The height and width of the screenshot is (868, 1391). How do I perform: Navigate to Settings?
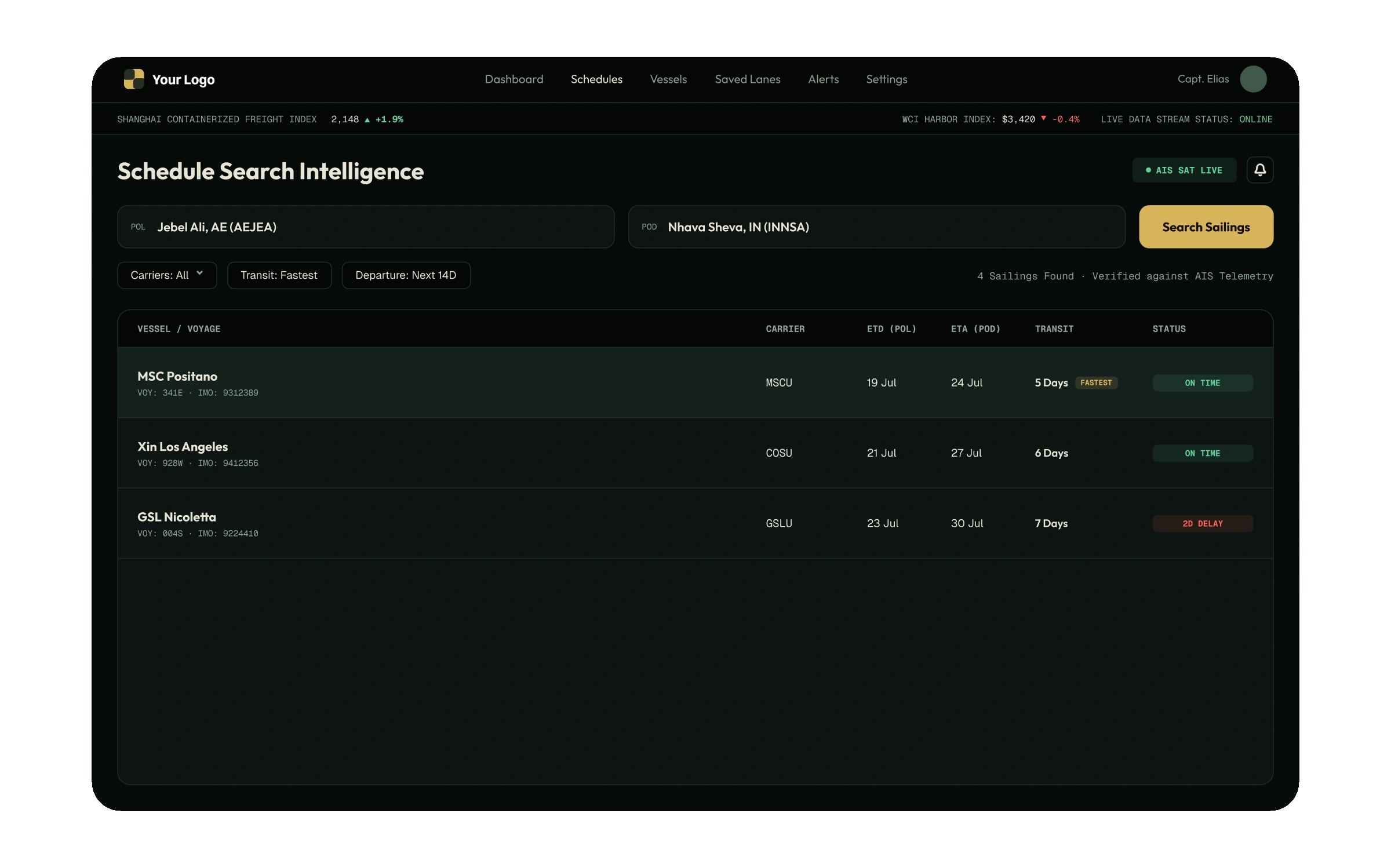coord(887,79)
